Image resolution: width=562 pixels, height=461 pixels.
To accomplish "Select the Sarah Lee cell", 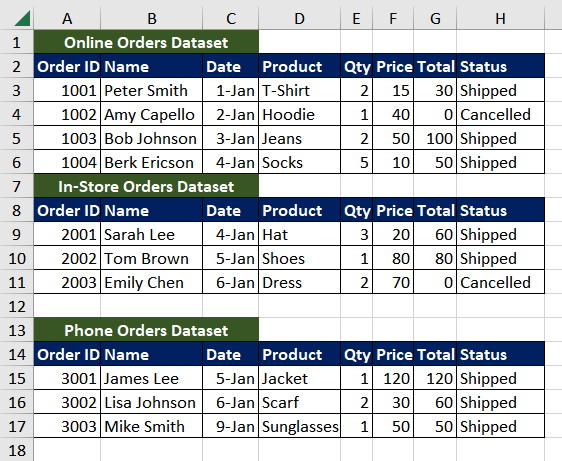I will click(152, 234).
